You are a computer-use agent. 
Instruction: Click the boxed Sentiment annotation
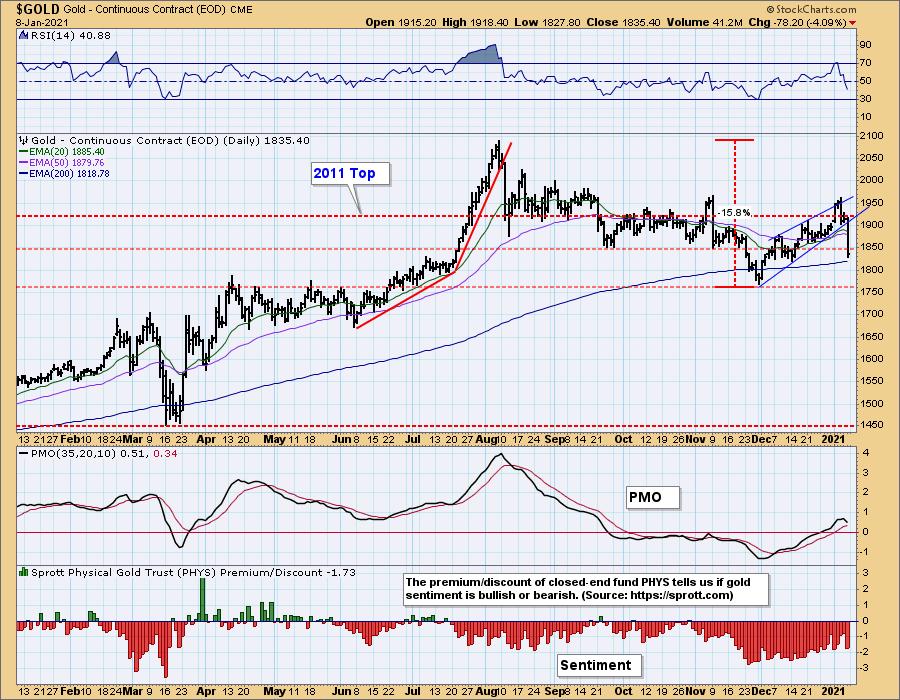599,666
